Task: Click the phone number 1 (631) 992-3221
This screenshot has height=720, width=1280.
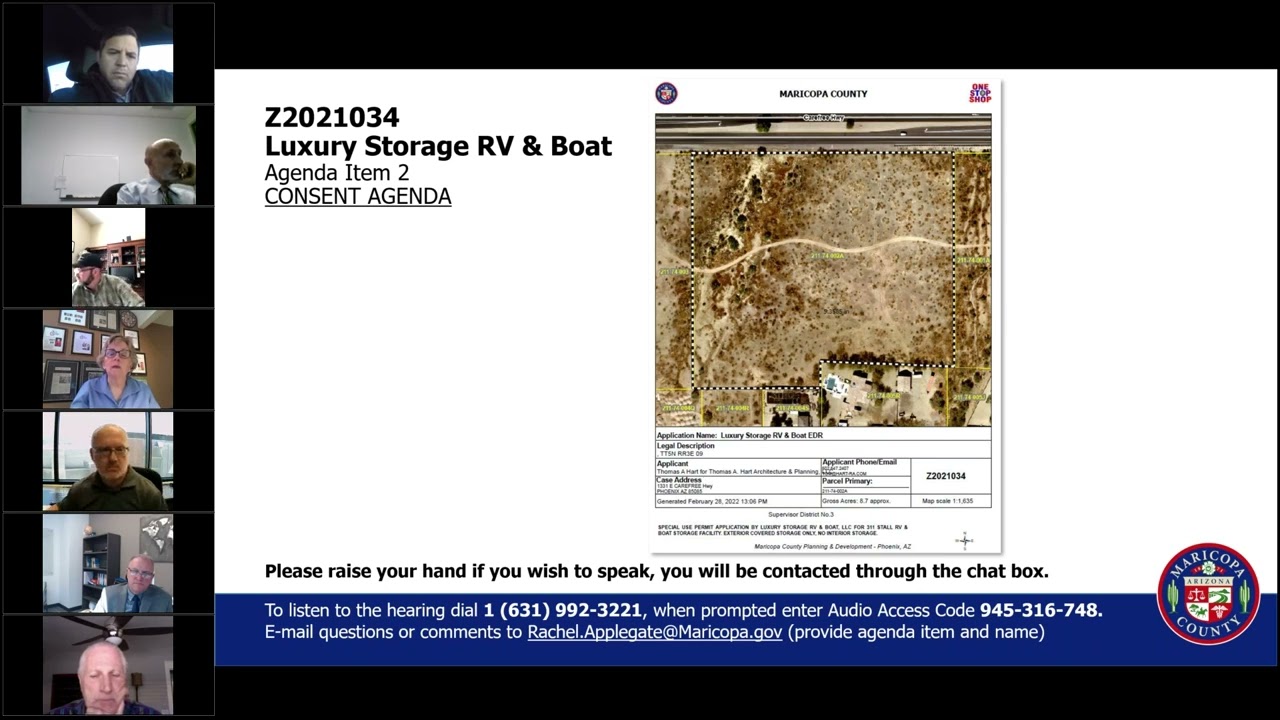Action: coord(563,610)
